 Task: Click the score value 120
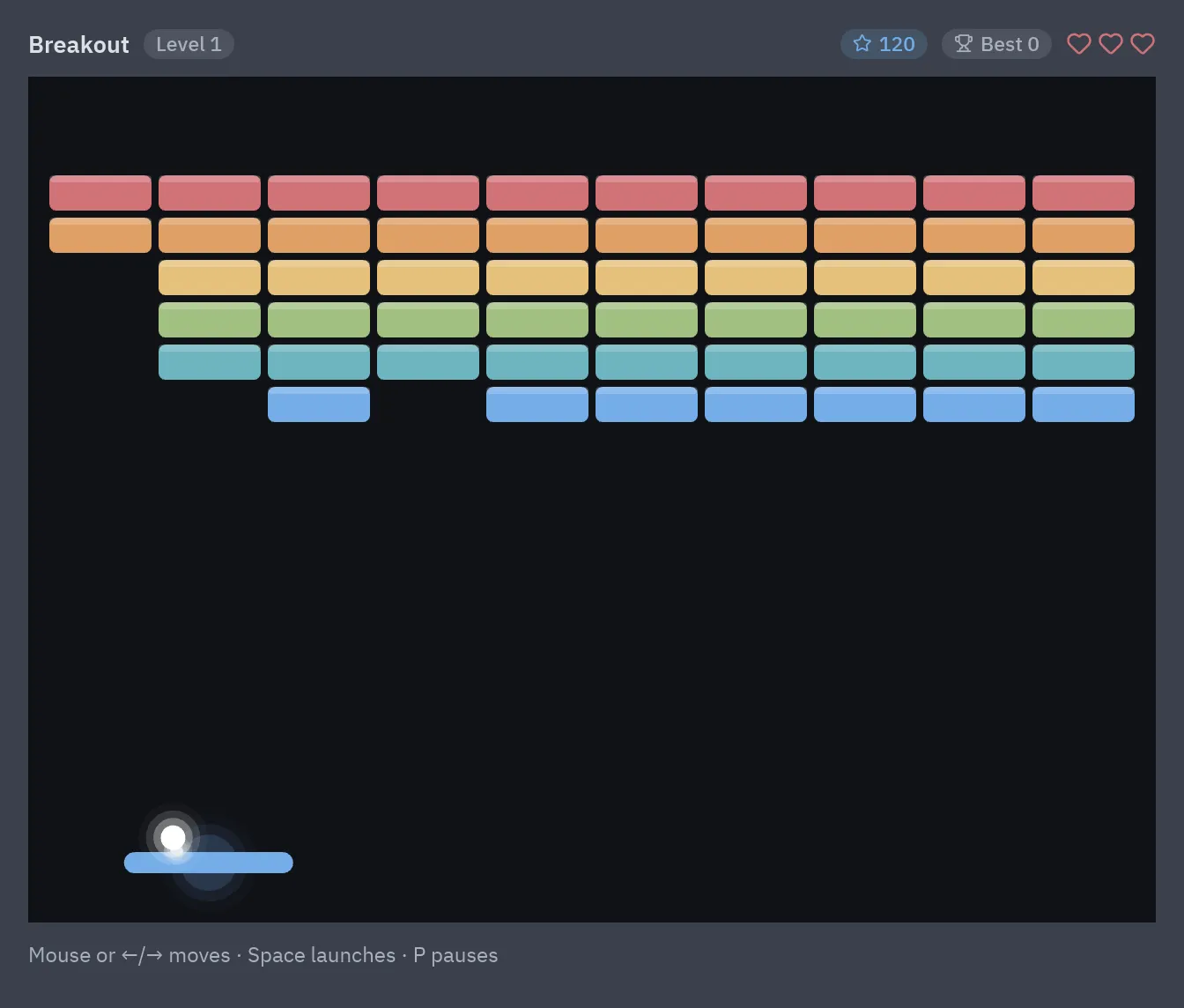click(897, 44)
